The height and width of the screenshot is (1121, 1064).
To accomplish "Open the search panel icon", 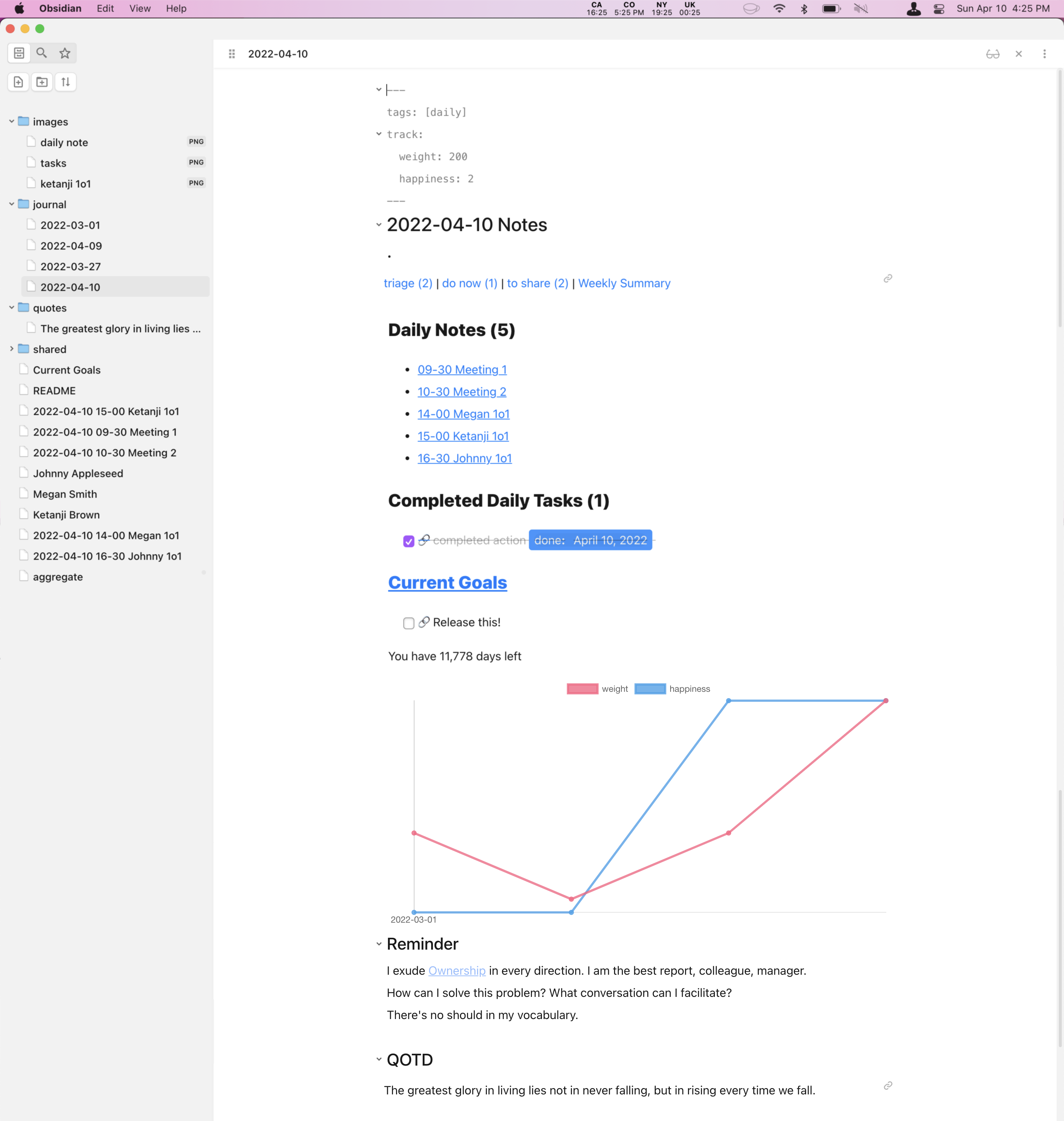I will 41,53.
